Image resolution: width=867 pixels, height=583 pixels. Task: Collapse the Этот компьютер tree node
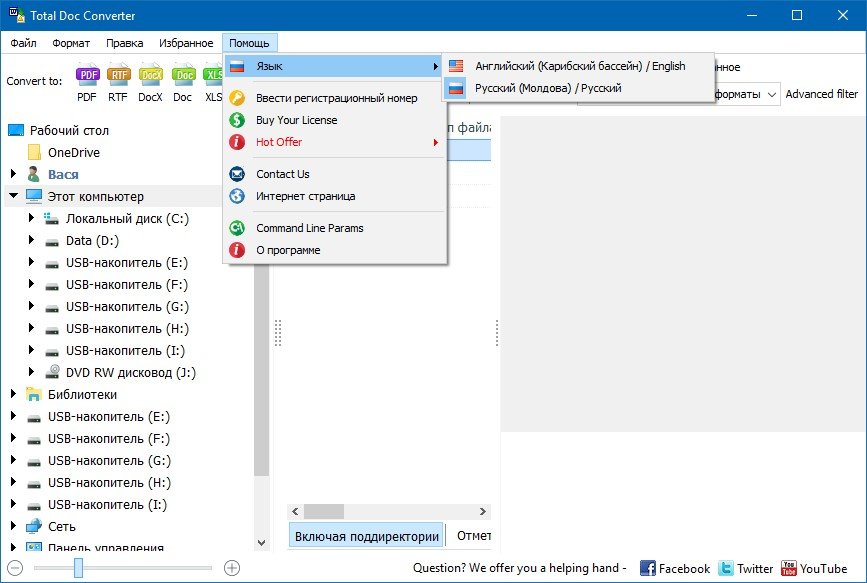point(14,197)
